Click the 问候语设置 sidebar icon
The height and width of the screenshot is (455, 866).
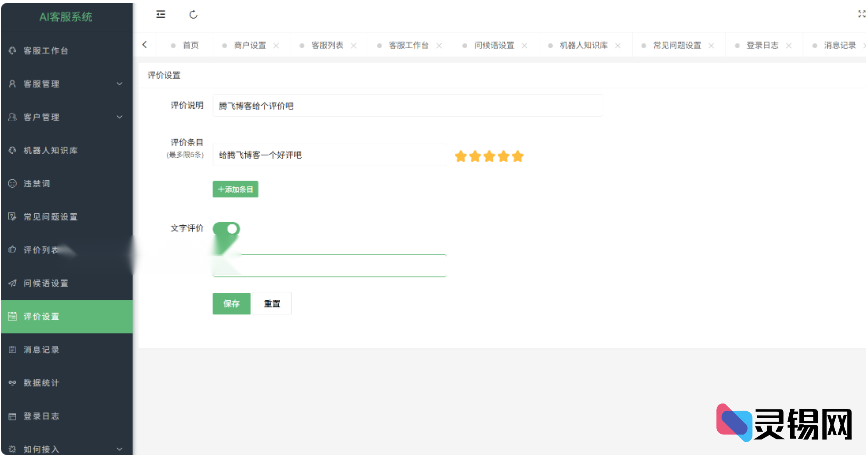[x=12, y=283]
